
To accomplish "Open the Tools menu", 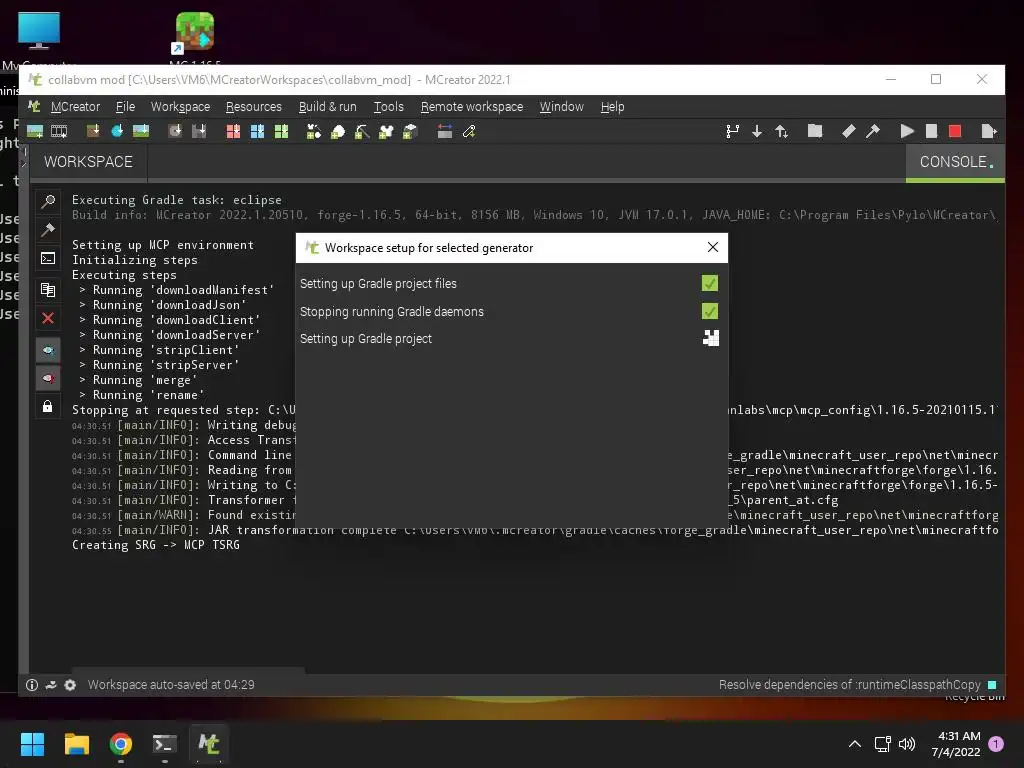I will 389,106.
